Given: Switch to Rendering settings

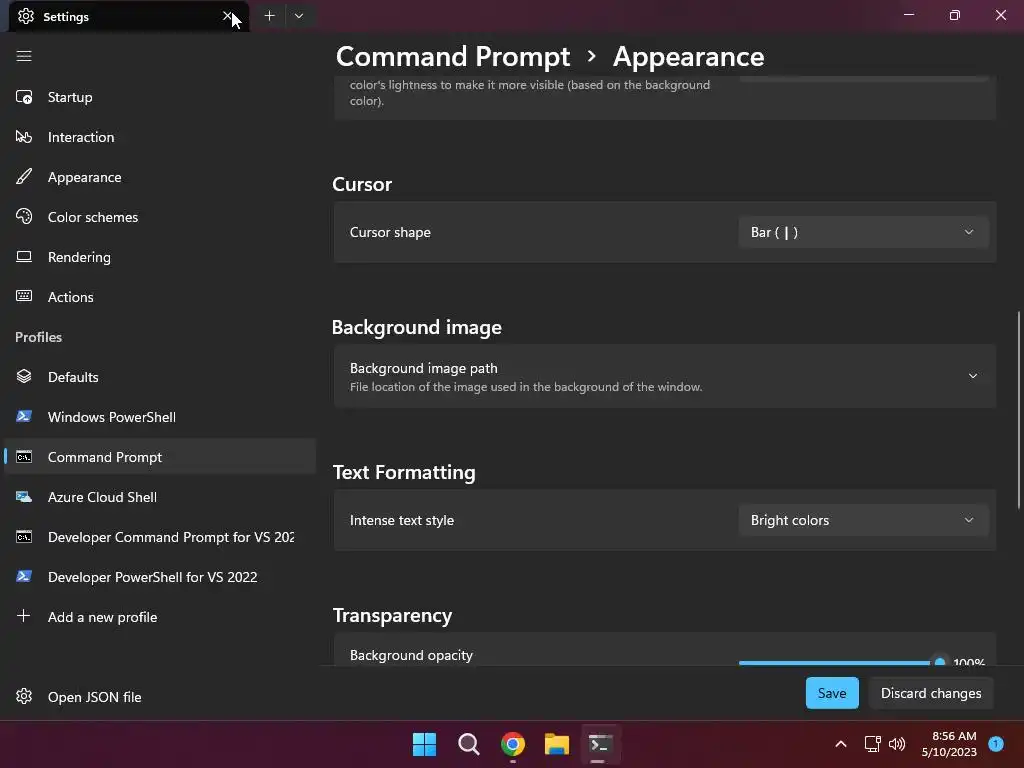Looking at the screenshot, I should click(x=160, y=257).
